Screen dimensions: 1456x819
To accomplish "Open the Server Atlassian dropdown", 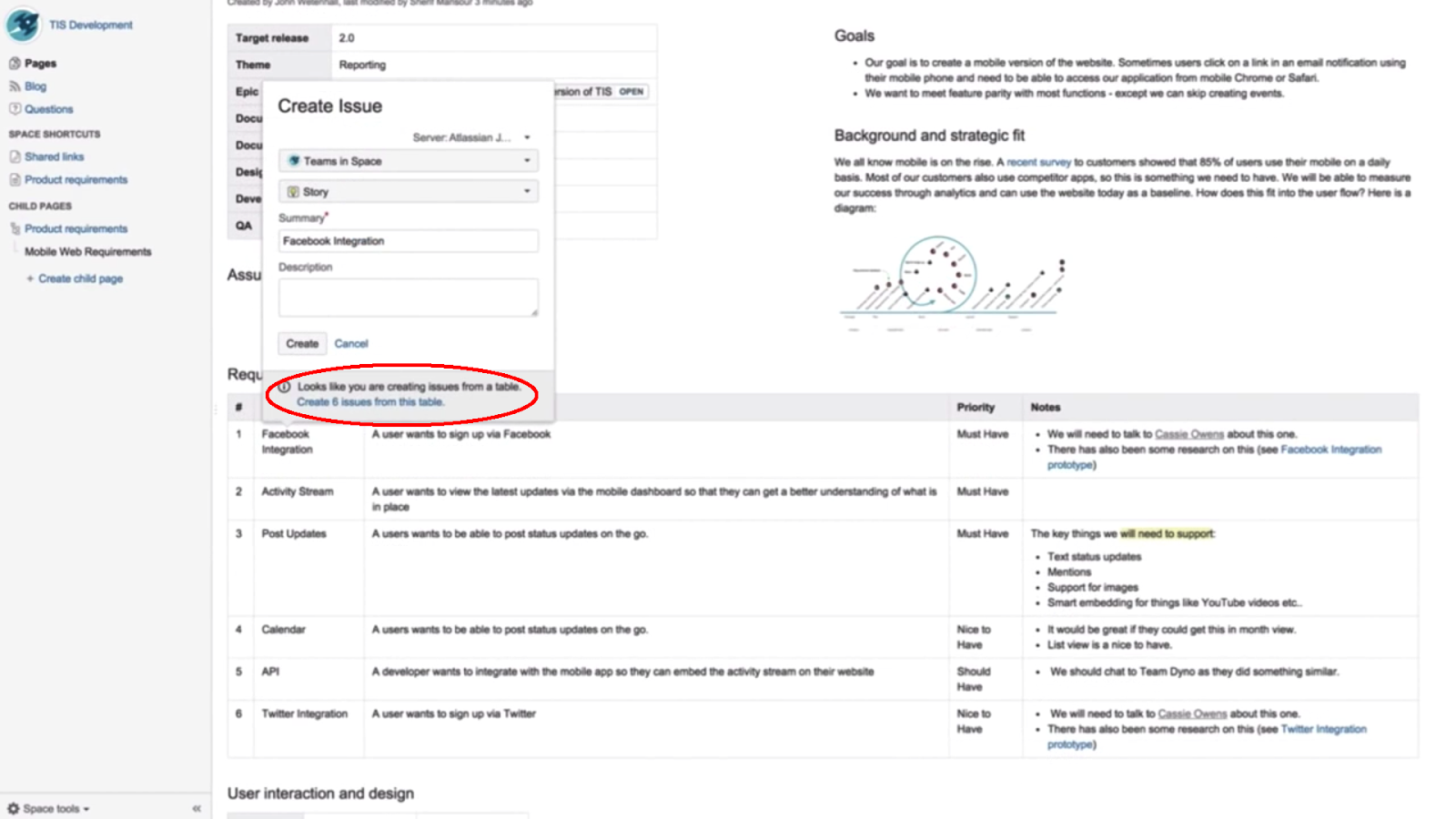I will (x=470, y=137).
